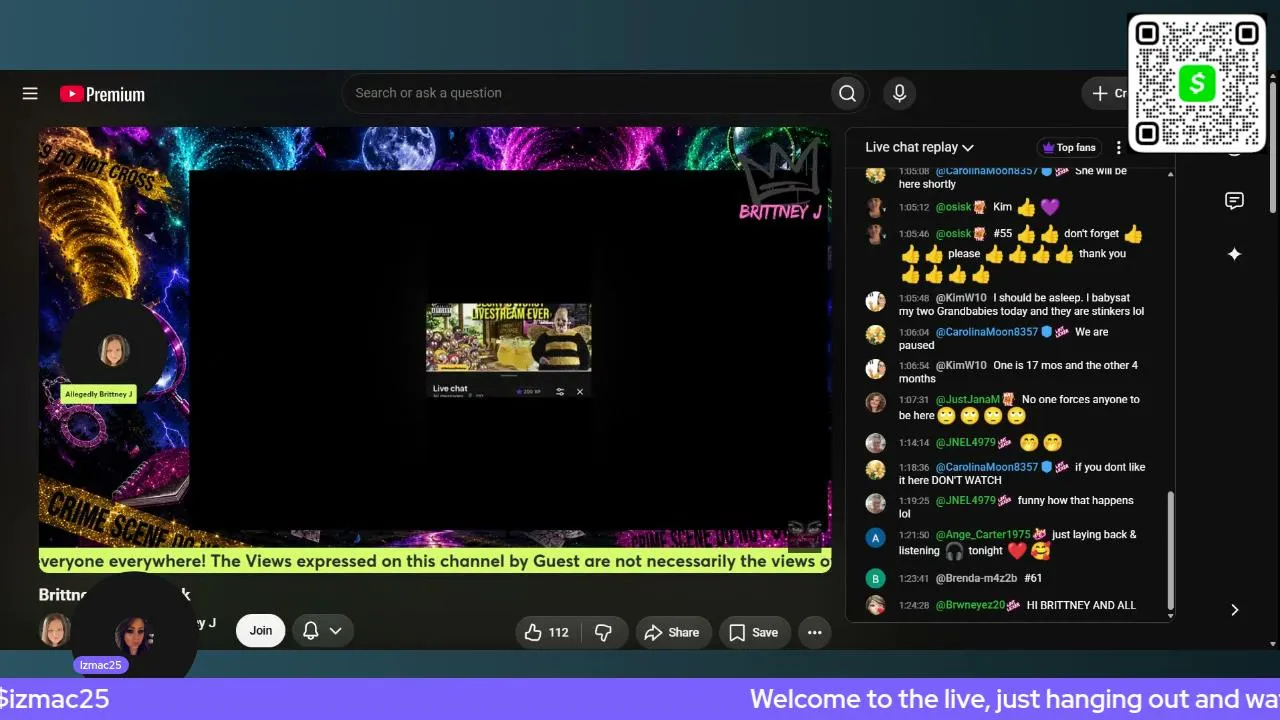1280x720 pixels.
Task: Click the right chevron arrow beside the chat
Action: 1234,610
